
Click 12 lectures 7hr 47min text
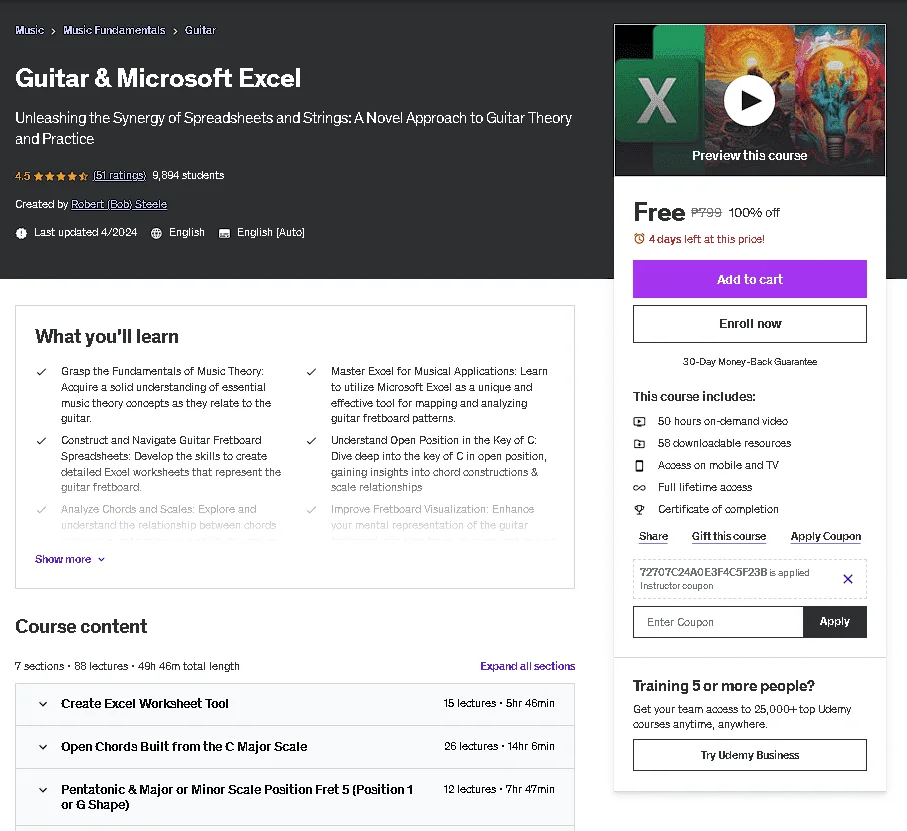tap(499, 789)
